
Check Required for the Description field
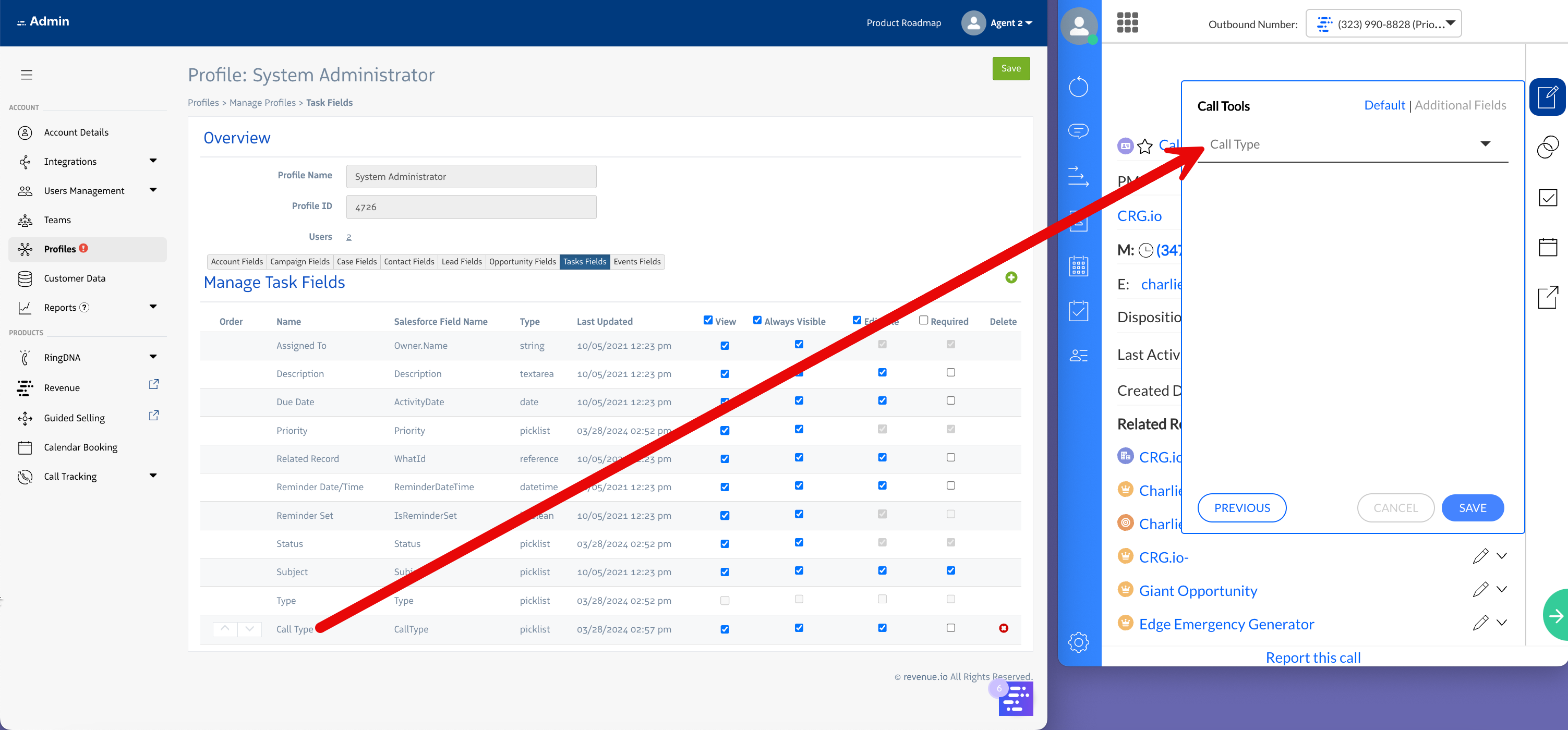(x=951, y=372)
